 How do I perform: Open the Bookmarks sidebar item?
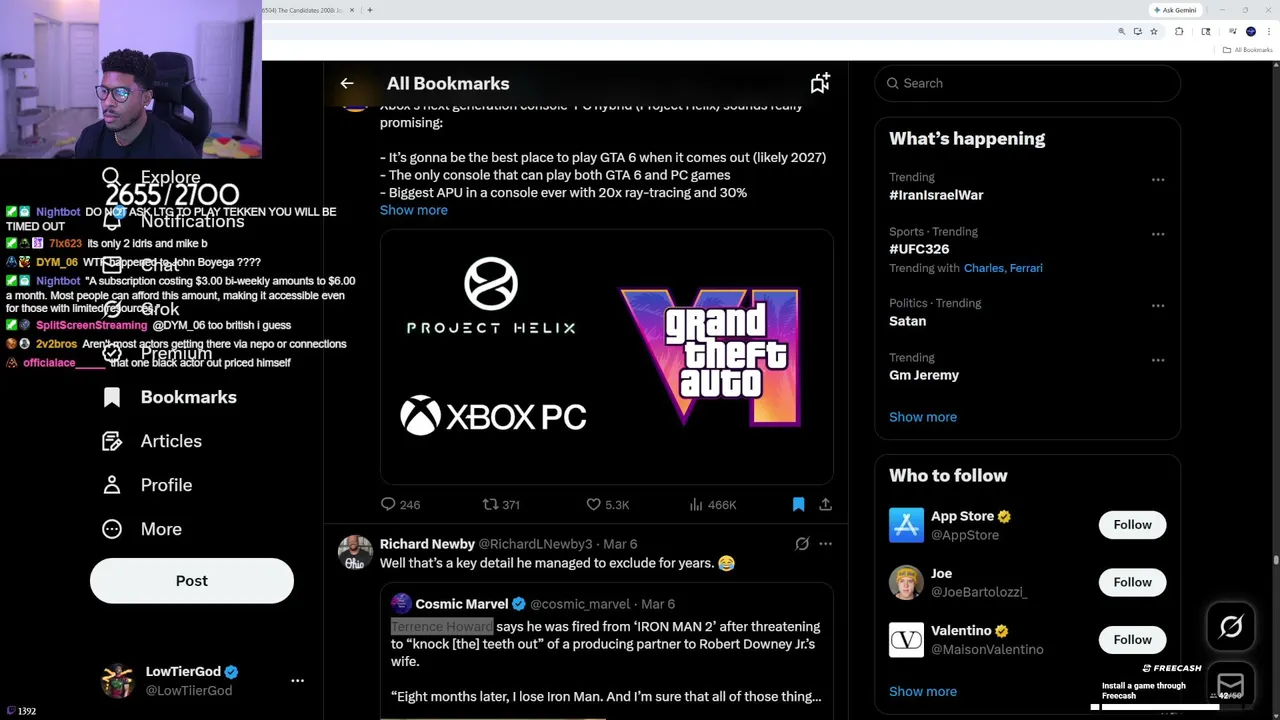tap(170, 397)
